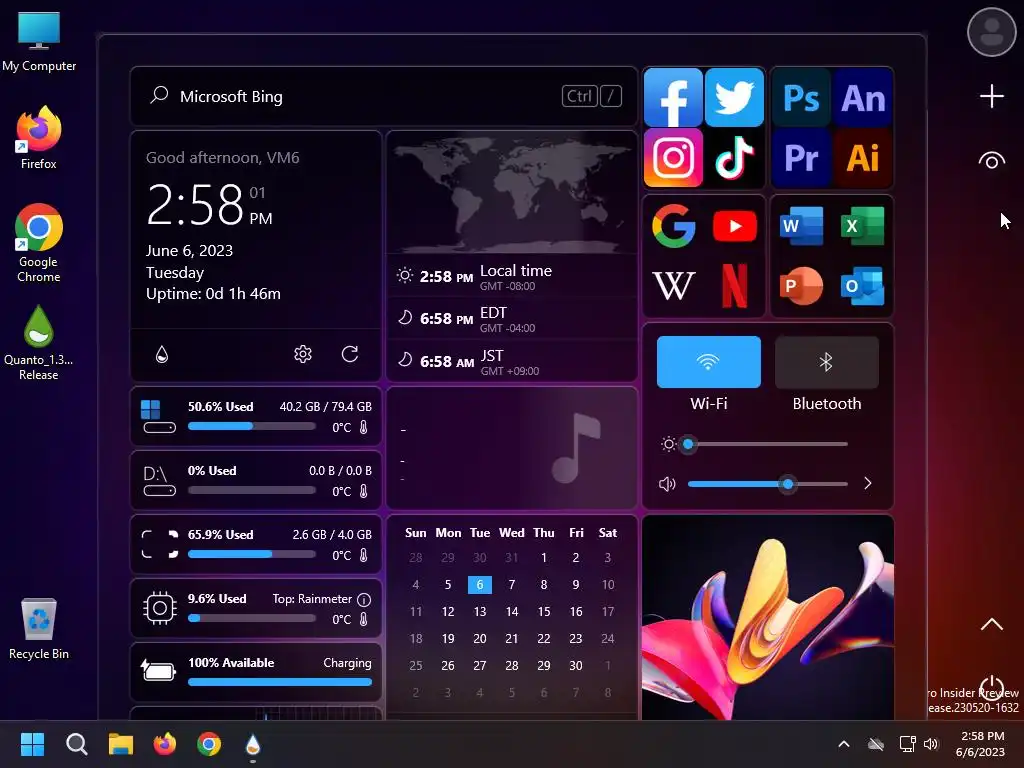
Task: Launch Photoshop from the Ps tile
Action: 801,98
